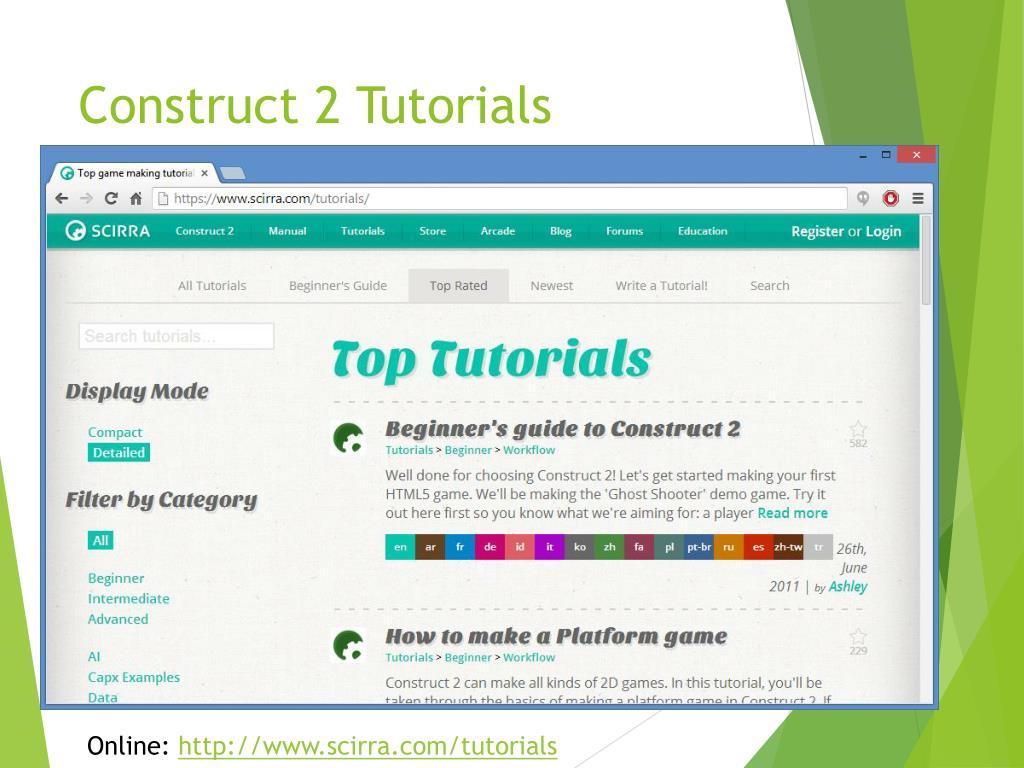Open 'How to make a Platform game' title

(556, 636)
